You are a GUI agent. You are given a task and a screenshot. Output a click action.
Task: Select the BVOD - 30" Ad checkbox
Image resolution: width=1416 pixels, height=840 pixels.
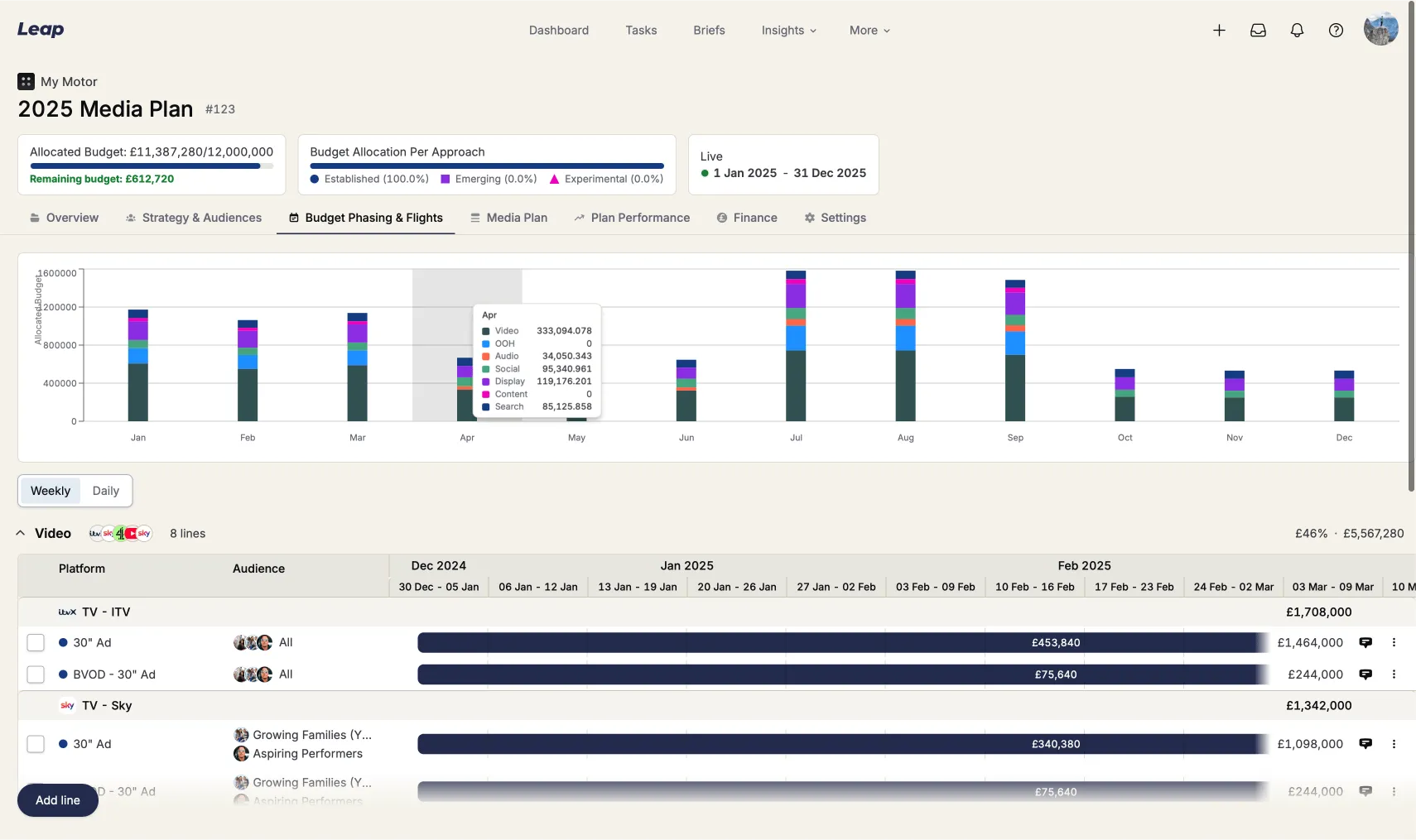[36, 674]
